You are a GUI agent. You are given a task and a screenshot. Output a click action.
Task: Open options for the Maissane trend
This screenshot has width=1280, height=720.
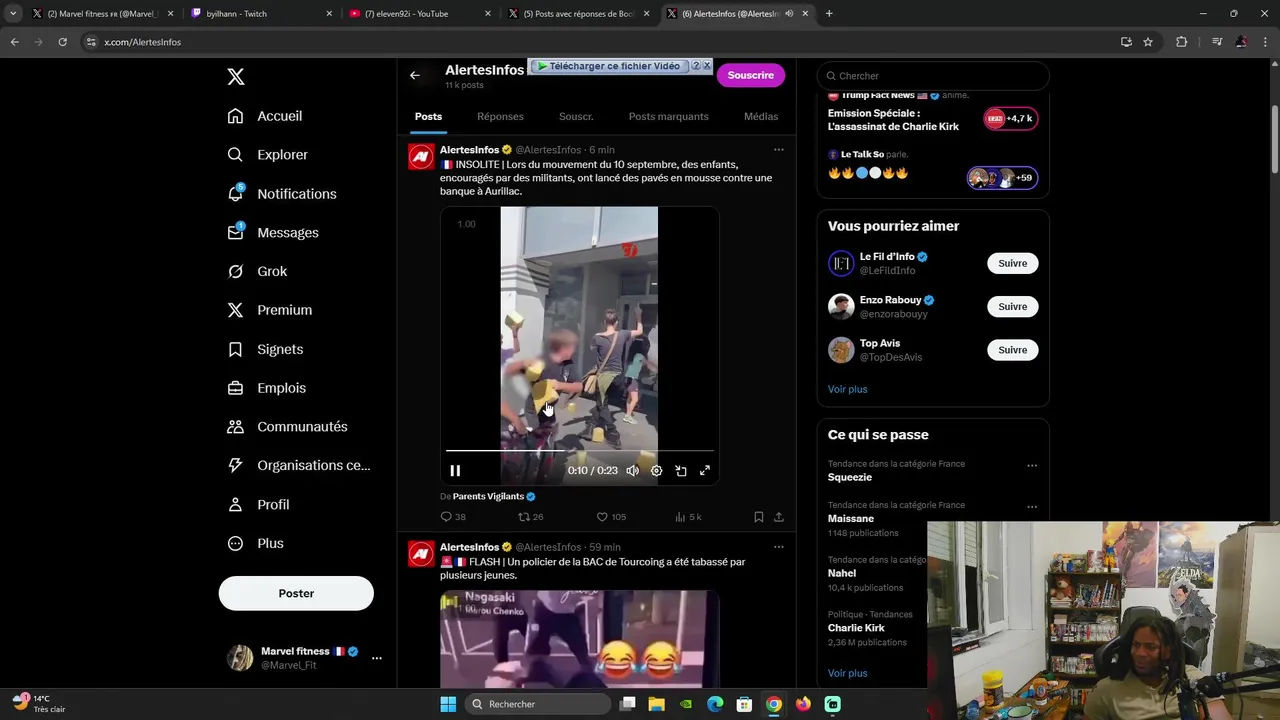click(1032, 507)
